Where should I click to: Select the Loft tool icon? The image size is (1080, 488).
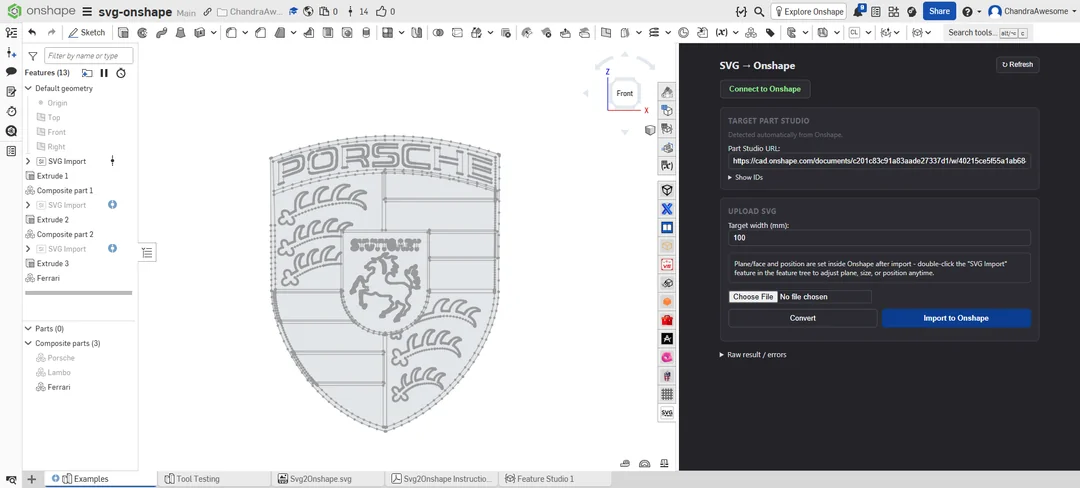point(180,32)
